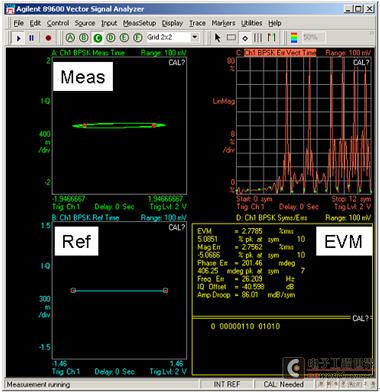Open the Markers menu

[x=223, y=23]
